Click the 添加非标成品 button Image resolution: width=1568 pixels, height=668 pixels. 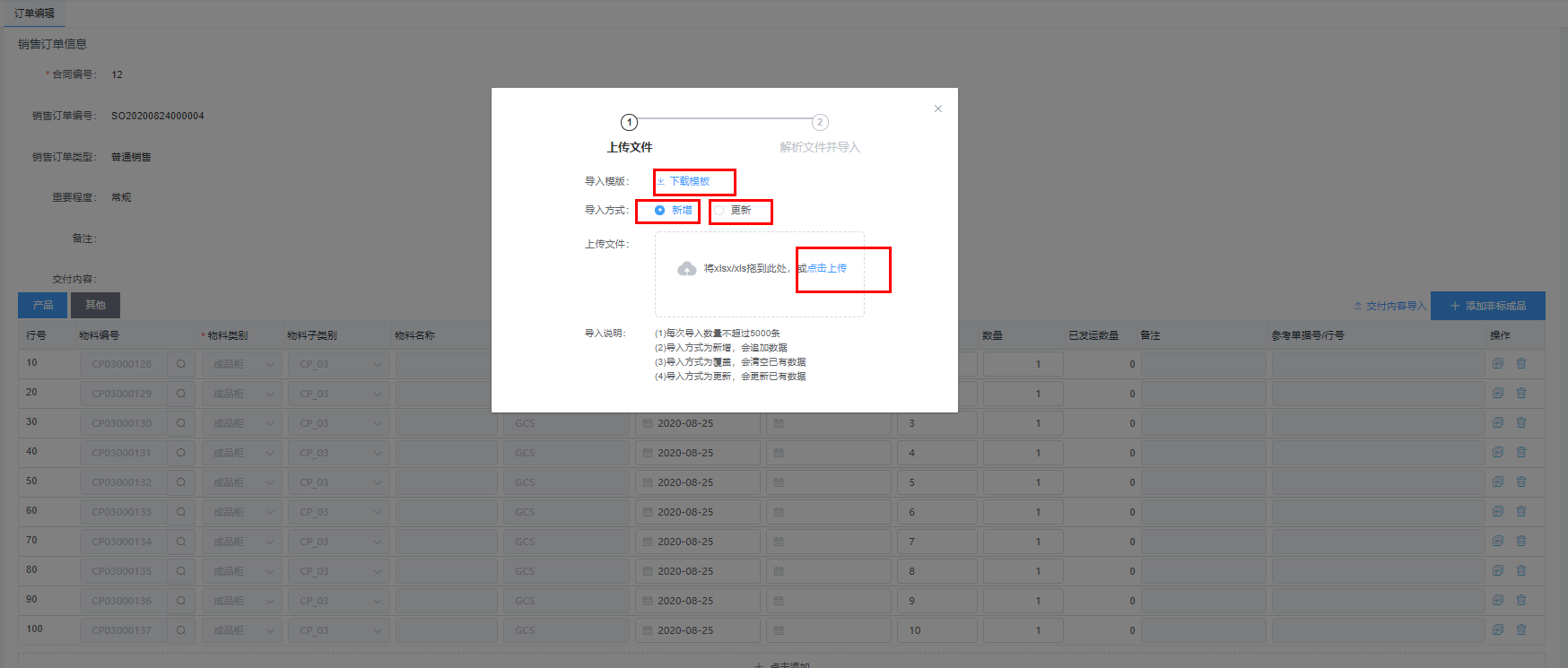tap(1487, 306)
